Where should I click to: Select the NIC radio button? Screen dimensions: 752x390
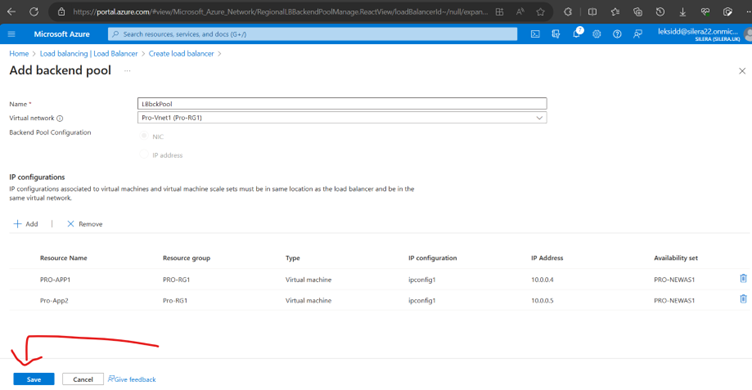144,136
